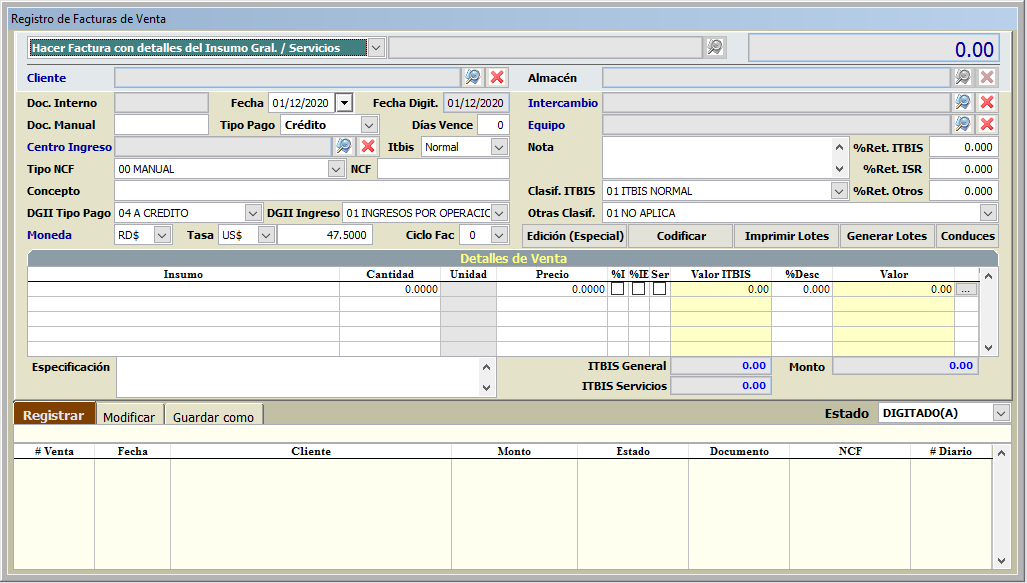
Task: Expand the Ciclo Fac dropdown
Action: point(499,235)
